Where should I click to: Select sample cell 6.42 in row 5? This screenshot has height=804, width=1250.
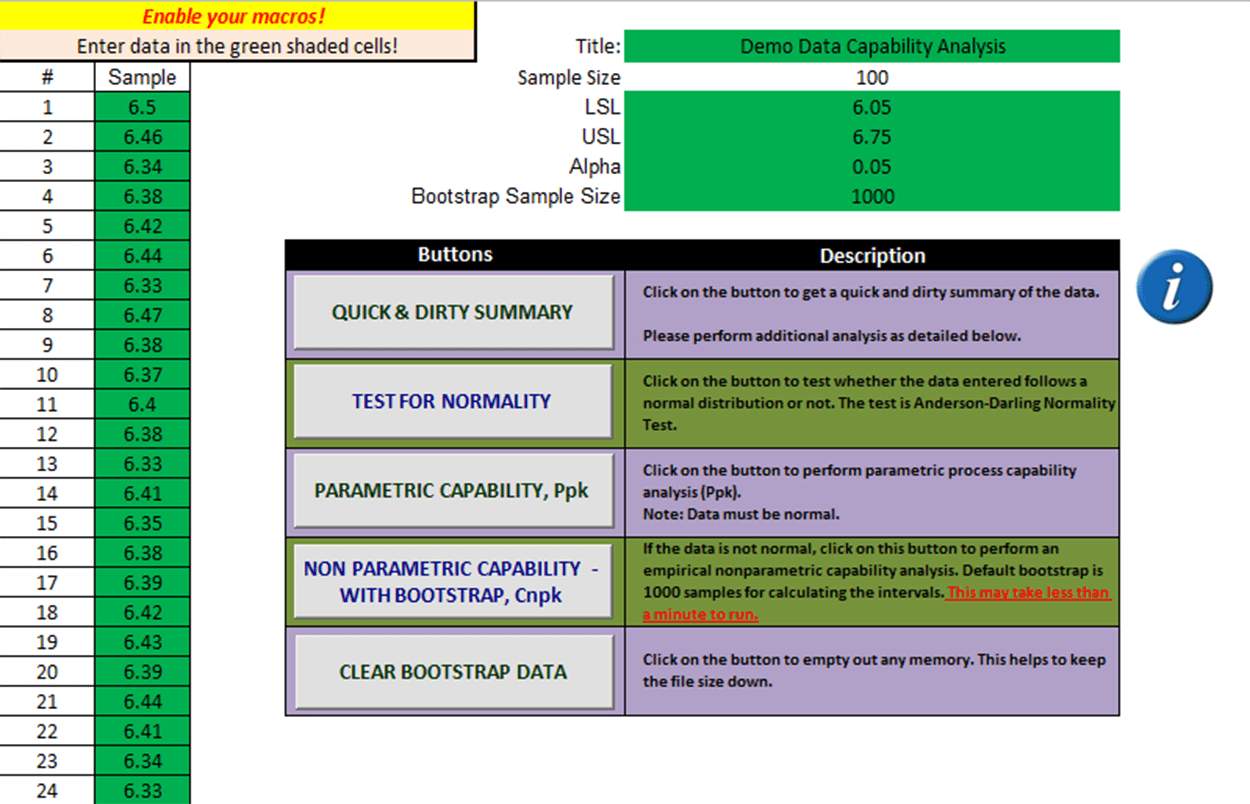coord(142,226)
